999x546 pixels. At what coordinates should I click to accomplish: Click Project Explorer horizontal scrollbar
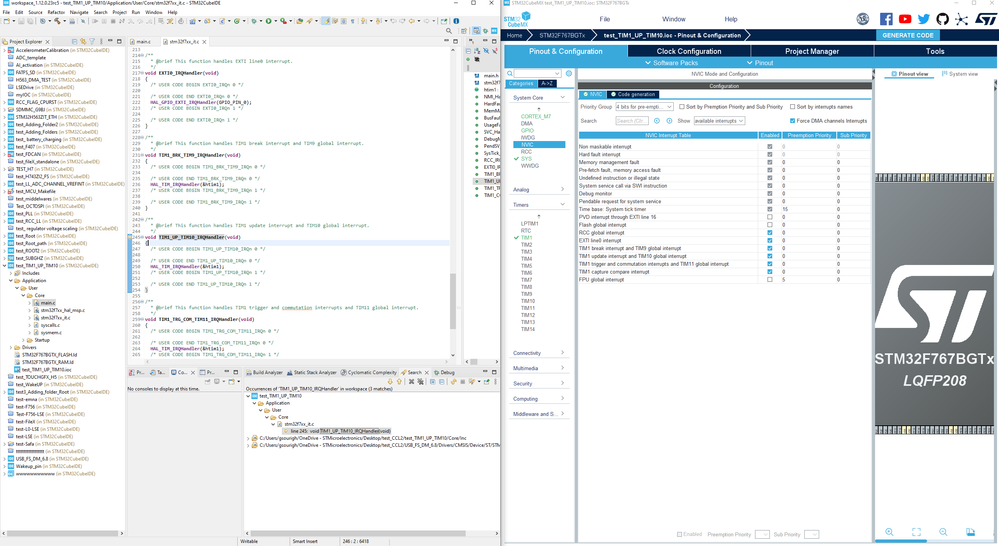tap(62, 533)
